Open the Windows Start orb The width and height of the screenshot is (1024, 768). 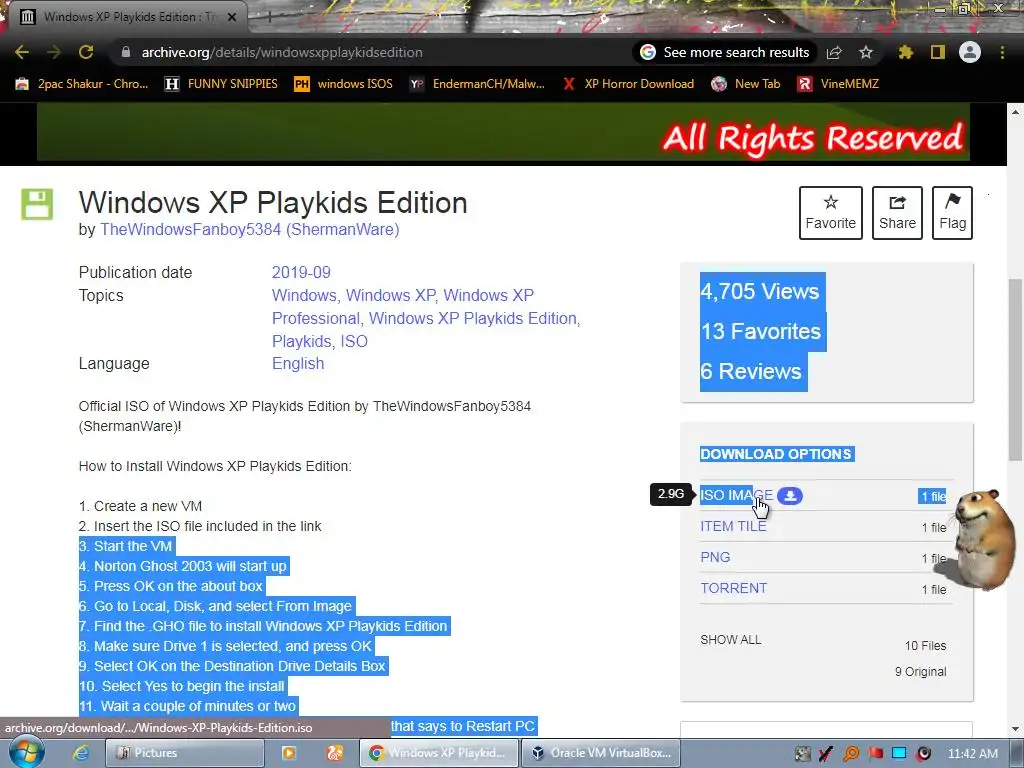[27, 752]
